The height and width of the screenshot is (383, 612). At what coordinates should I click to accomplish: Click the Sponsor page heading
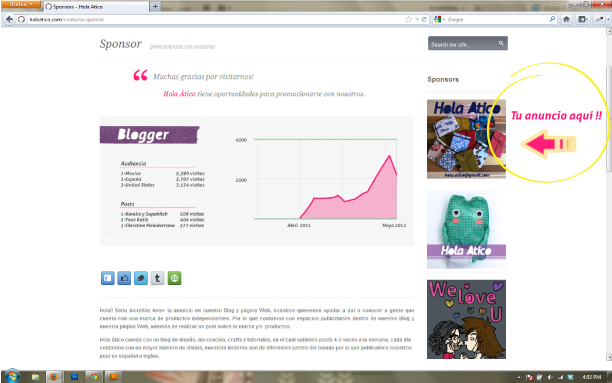121,44
